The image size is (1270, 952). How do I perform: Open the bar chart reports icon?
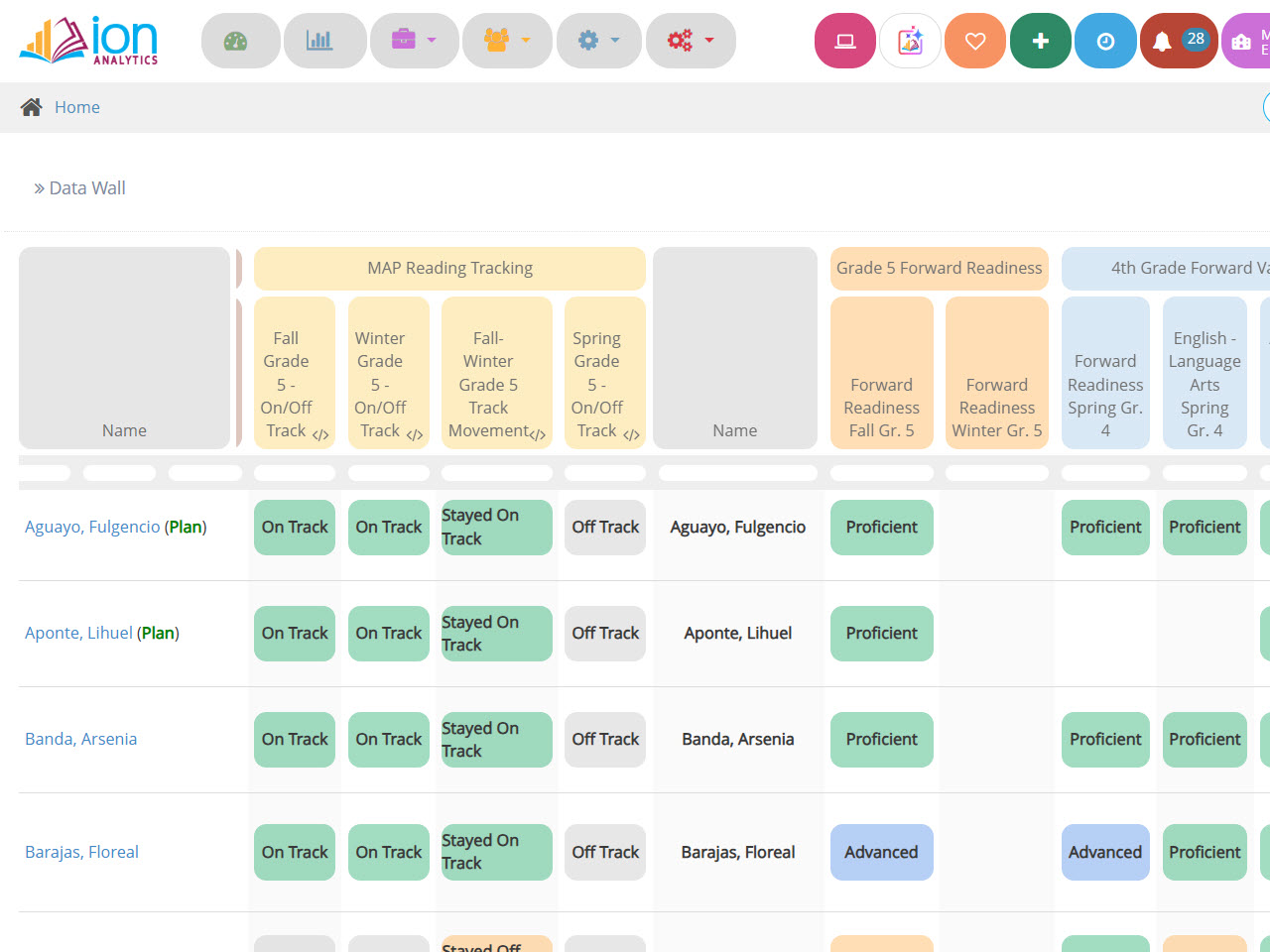(324, 41)
